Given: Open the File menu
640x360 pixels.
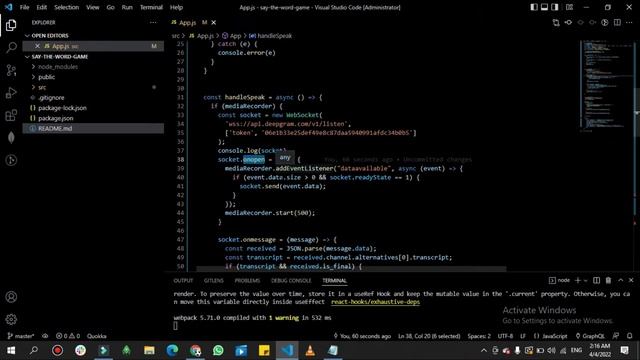Looking at the screenshot, I should pyautogui.click(x=24, y=7).
